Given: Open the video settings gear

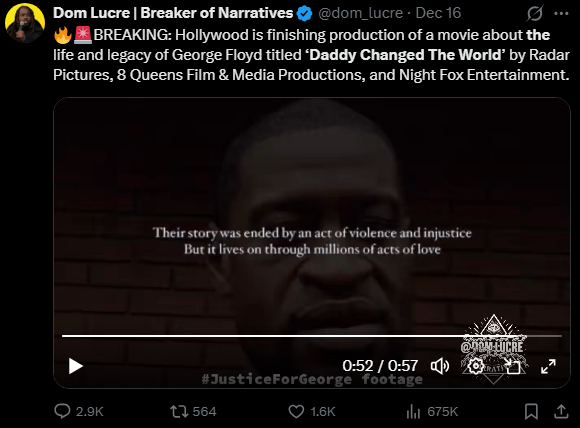Looking at the screenshot, I should (x=476, y=366).
